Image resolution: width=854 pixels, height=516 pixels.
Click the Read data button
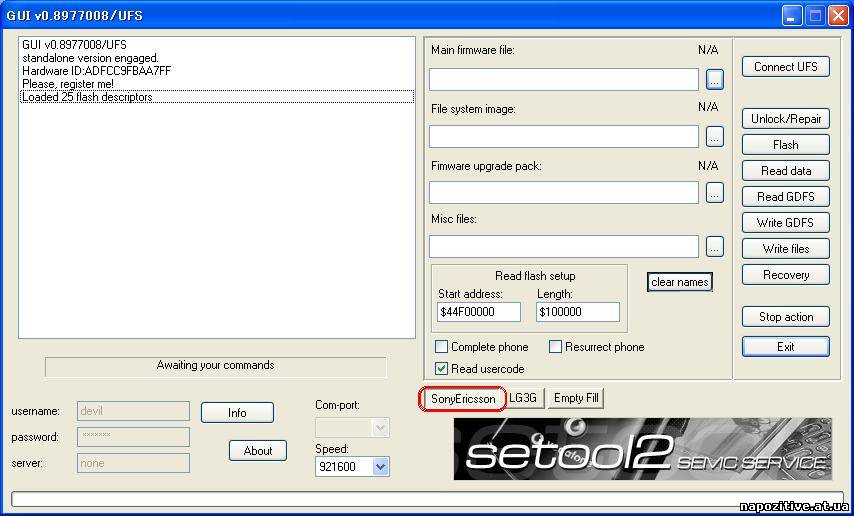pos(785,171)
